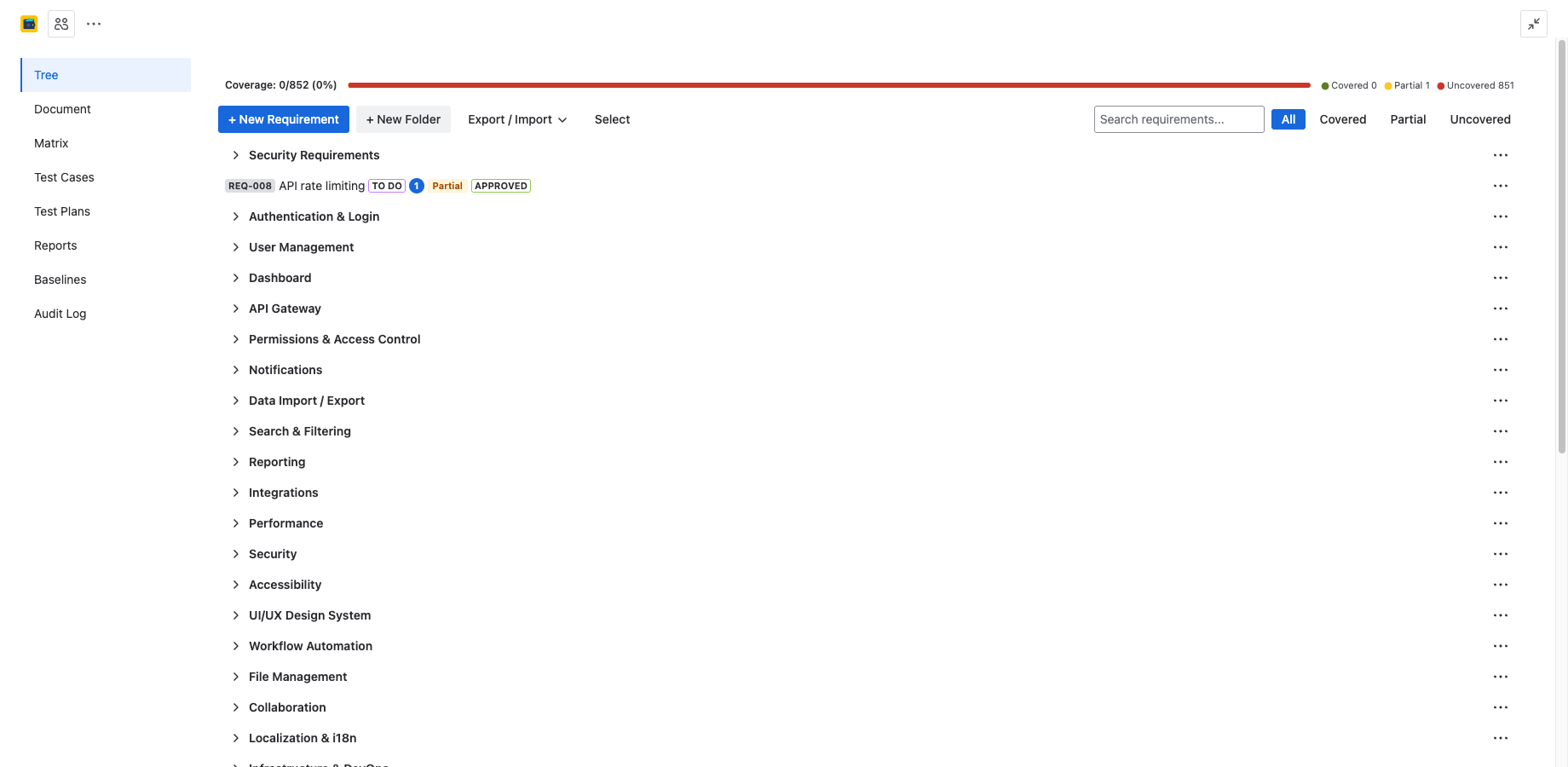Click the Search requirements input field
The height and width of the screenshot is (767, 1568).
tap(1179, 119)
